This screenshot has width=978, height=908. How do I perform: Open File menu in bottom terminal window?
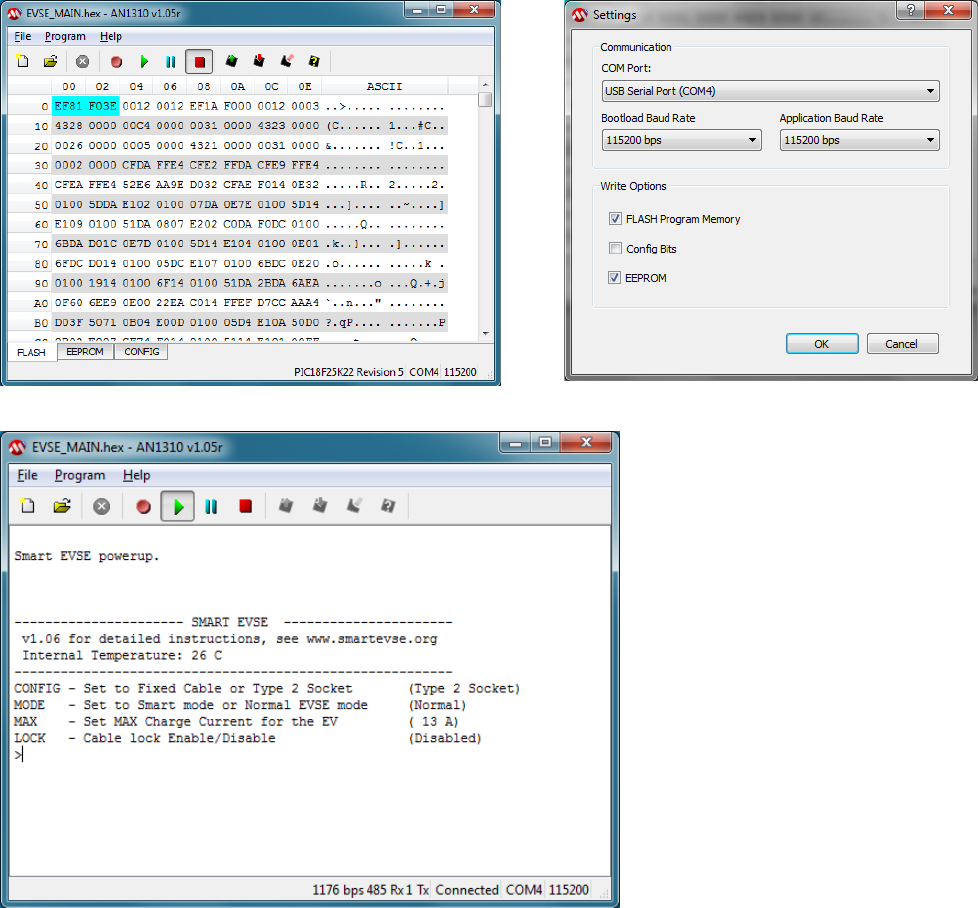tap(27, 475)
